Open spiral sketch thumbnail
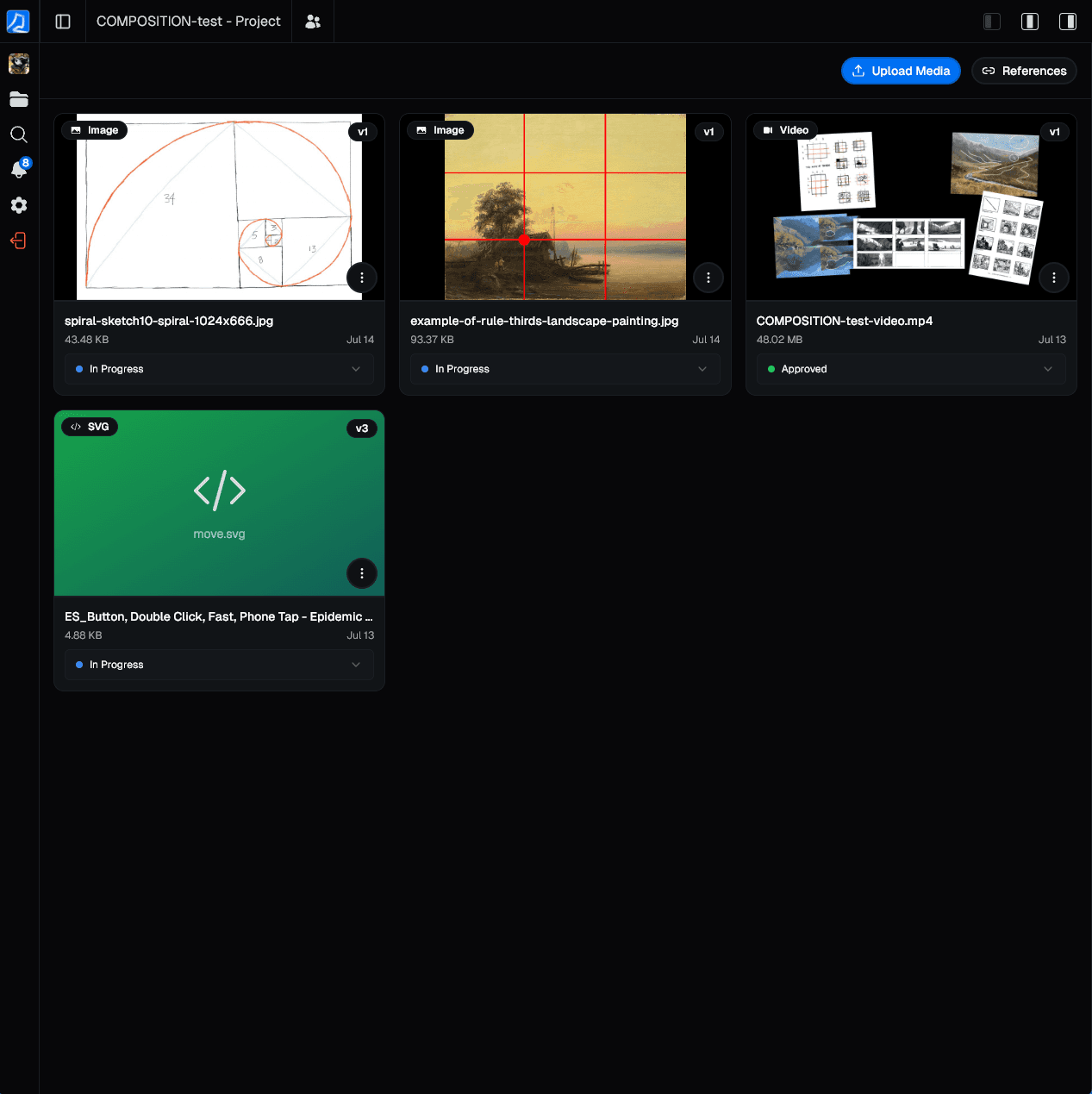This screenshot has width=1092, height=1094. pos(219,207)
